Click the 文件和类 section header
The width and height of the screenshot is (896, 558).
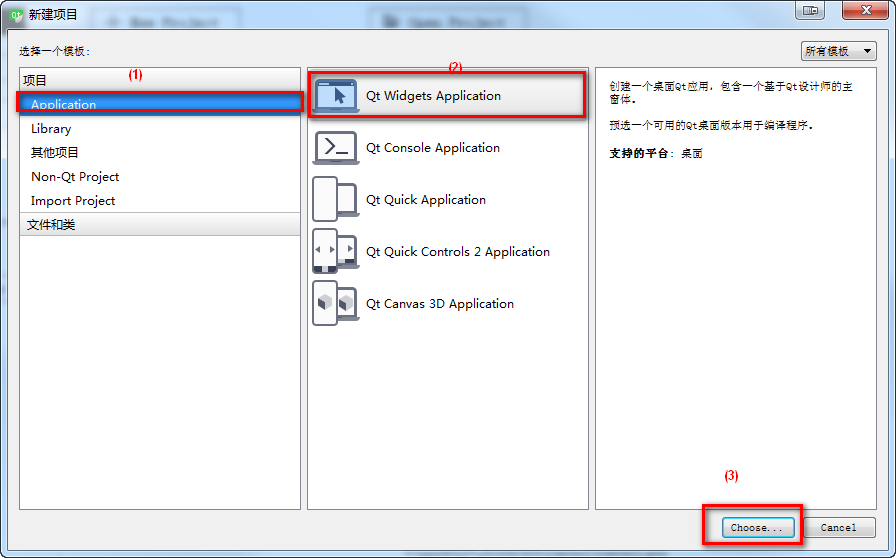pos(160,224)
